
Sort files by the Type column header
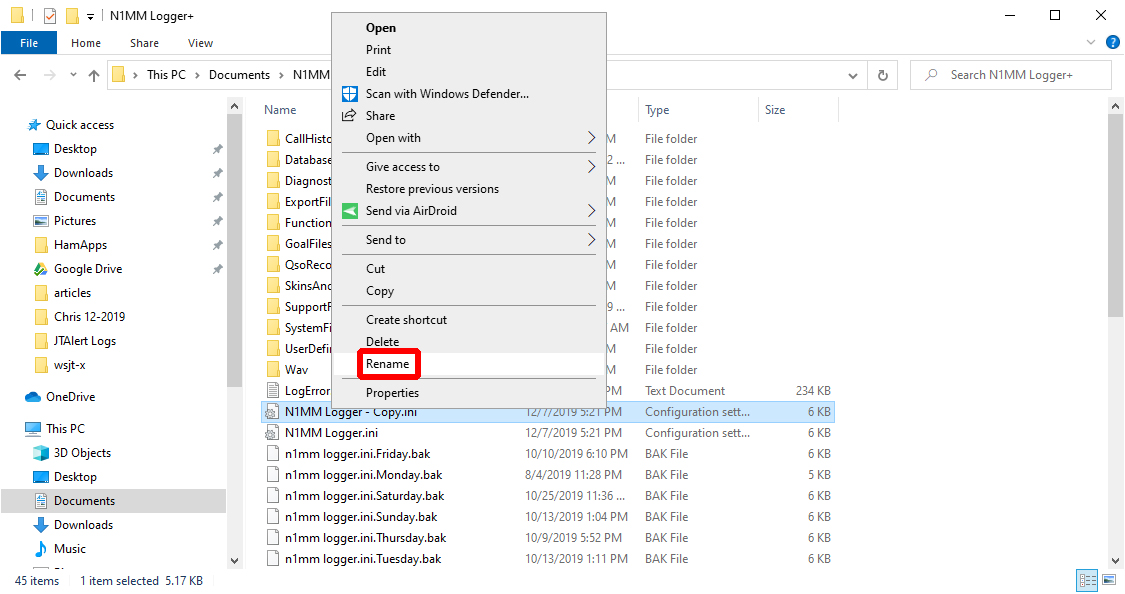coord(657,110)
